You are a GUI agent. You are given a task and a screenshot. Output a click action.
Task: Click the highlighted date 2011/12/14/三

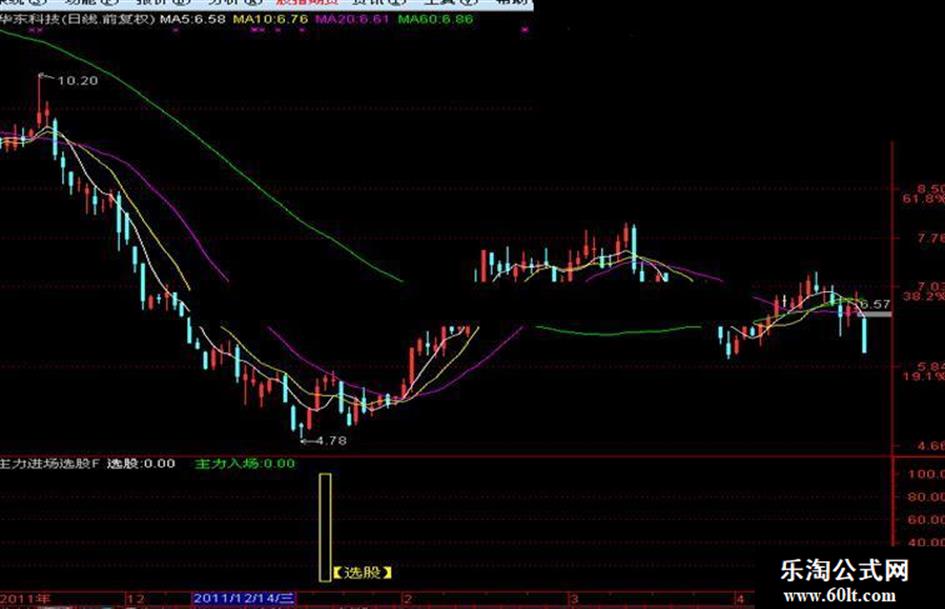click(244, 599)
